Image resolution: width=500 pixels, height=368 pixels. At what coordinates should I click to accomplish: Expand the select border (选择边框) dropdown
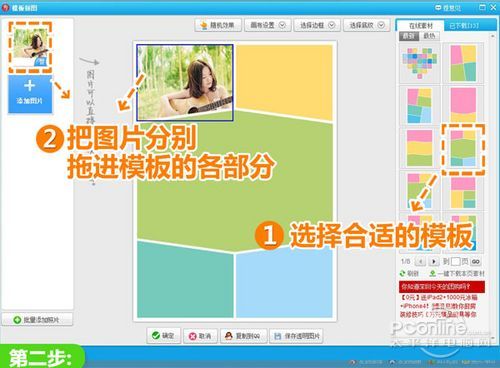(x=317, y=25)
